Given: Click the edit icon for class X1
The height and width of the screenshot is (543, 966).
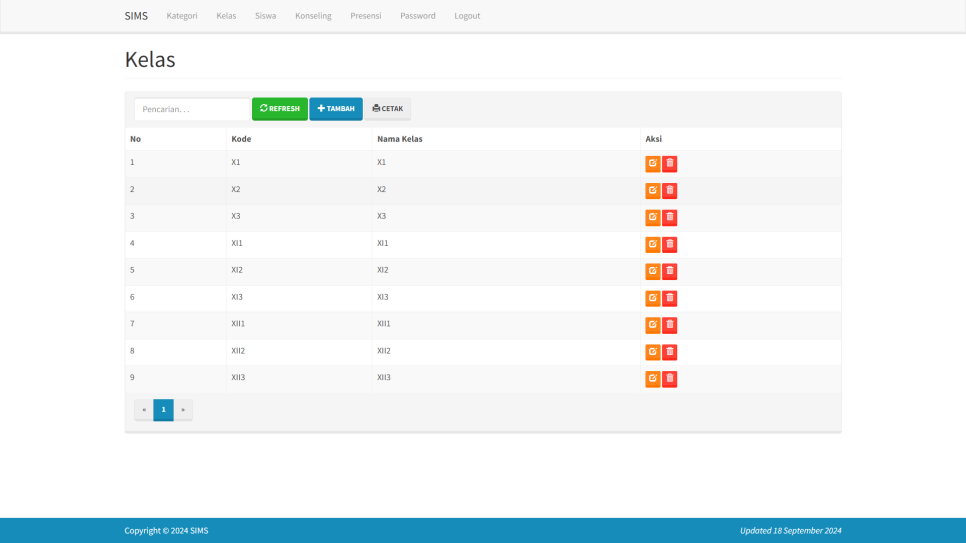Looking at the screenshot, I should pyautogui.click(x=652, y=164).
